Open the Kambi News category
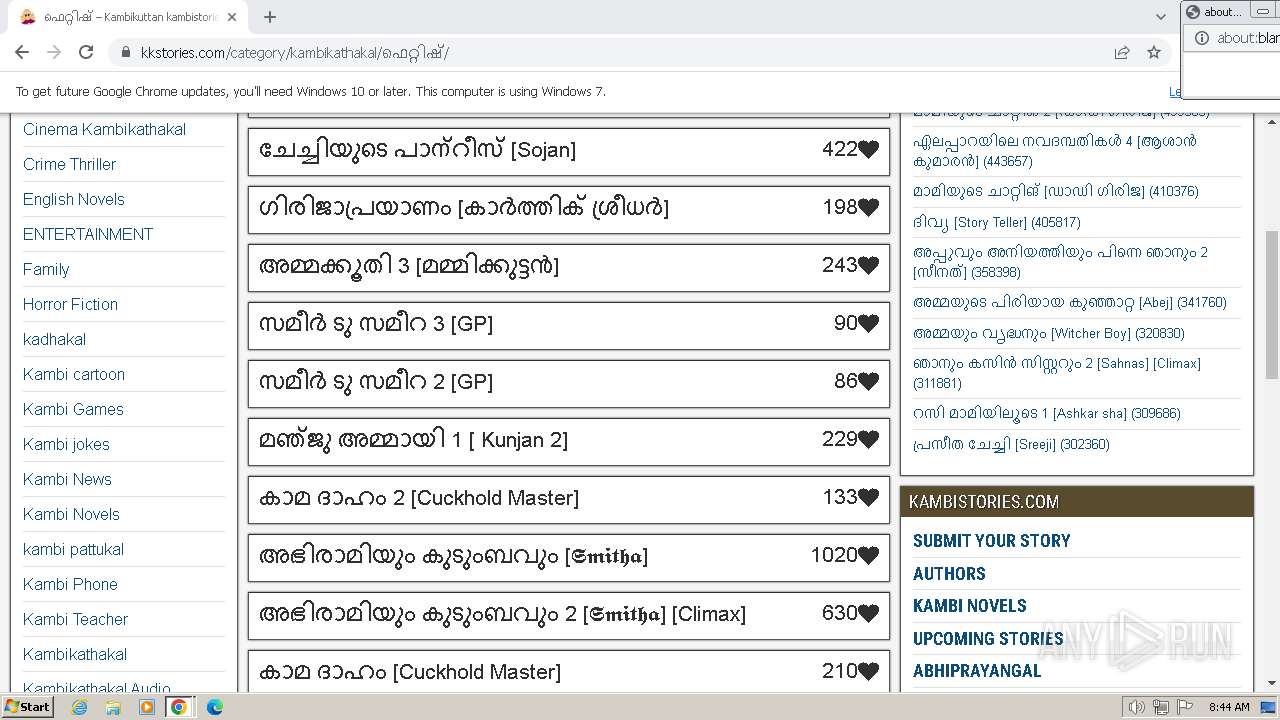The image size is (1280, 720). click(x=67, y=479)
